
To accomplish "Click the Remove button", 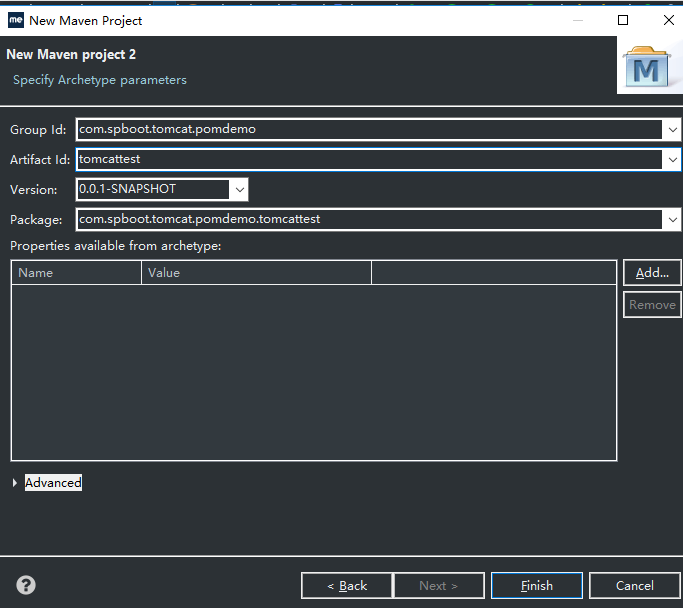I will [x=652, y=304].
